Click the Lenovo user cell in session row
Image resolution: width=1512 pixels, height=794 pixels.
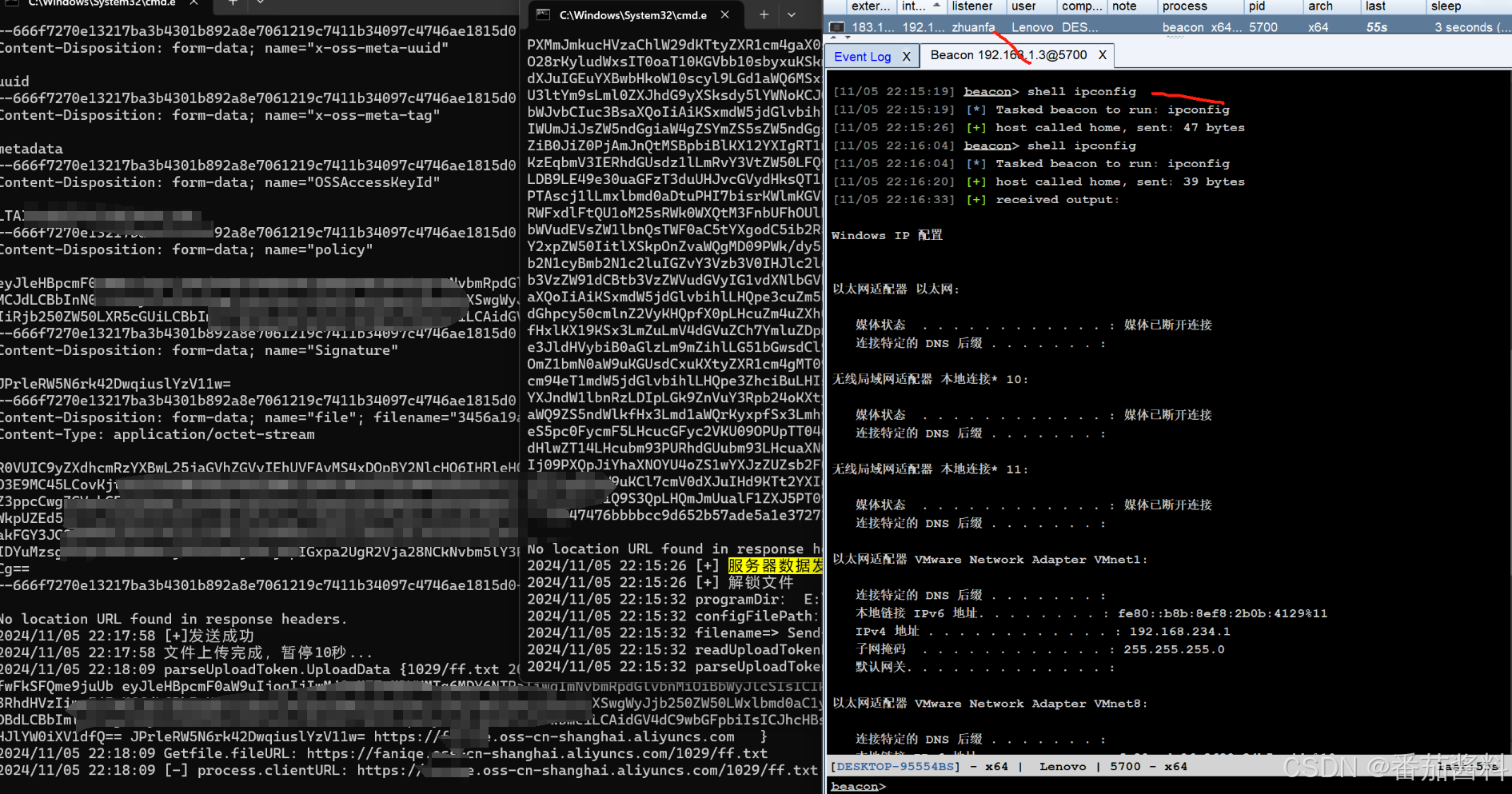1032,27
